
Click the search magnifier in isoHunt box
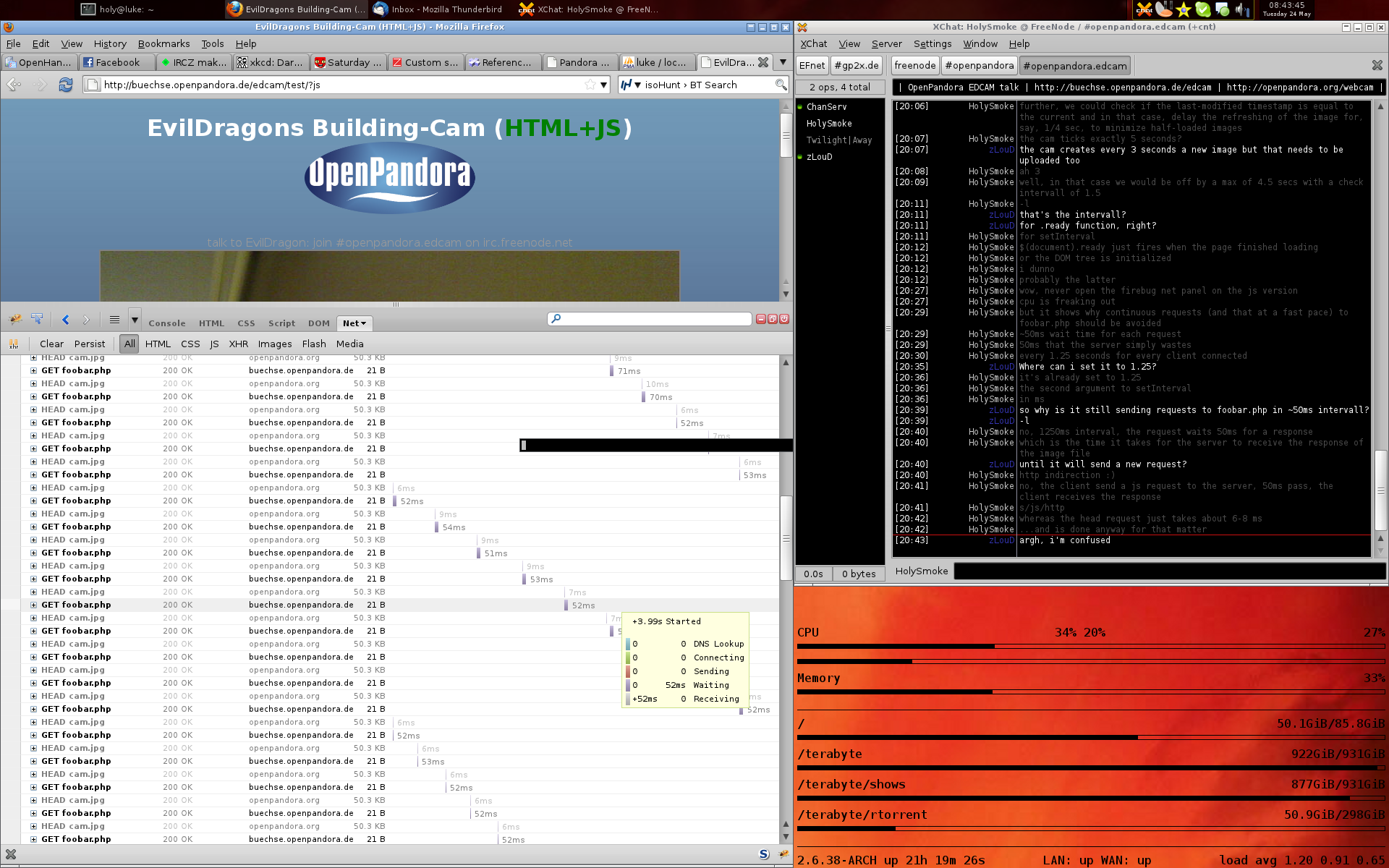coord(781,85)
